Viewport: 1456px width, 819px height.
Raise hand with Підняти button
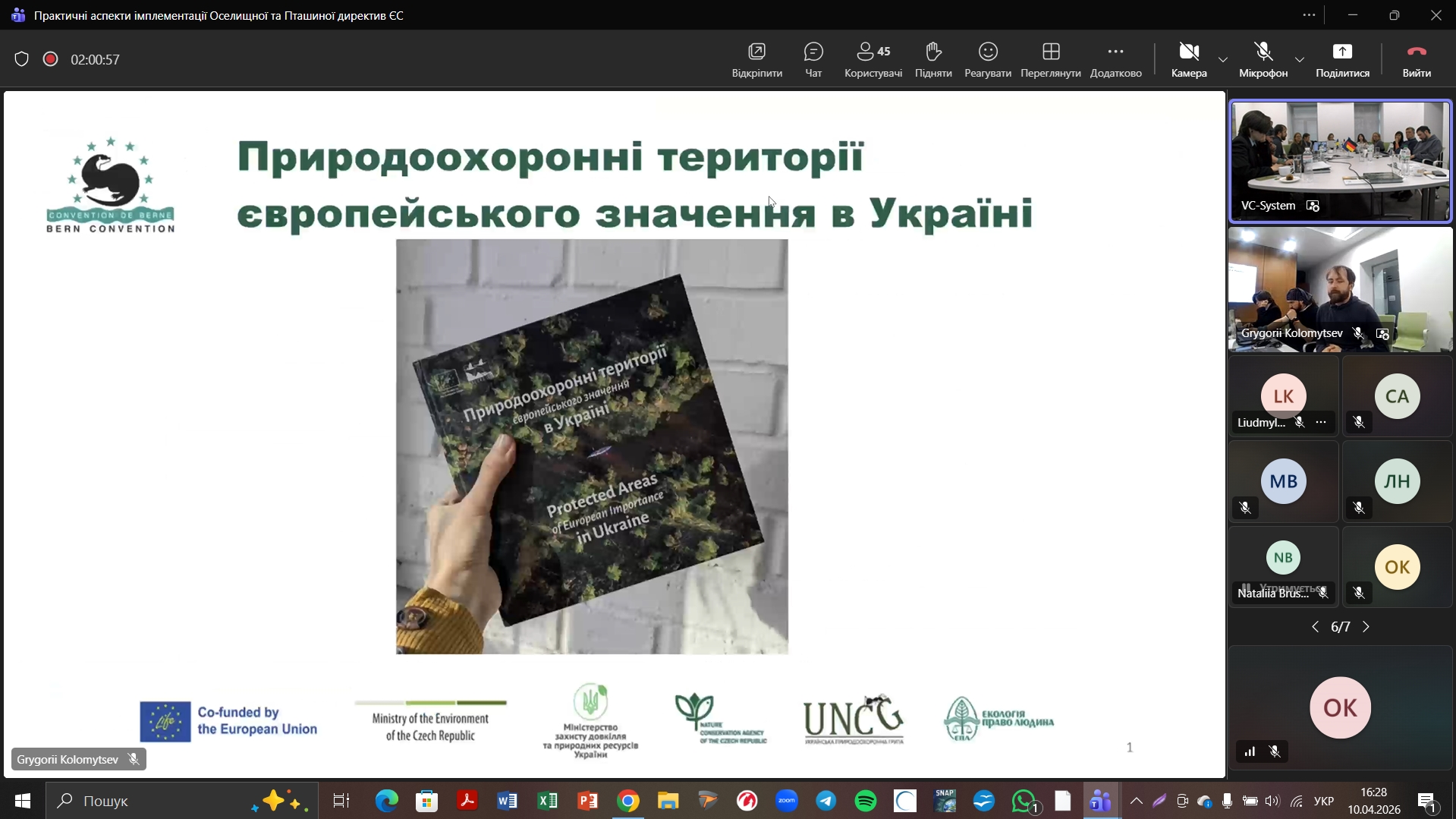(x=932, y=60)
